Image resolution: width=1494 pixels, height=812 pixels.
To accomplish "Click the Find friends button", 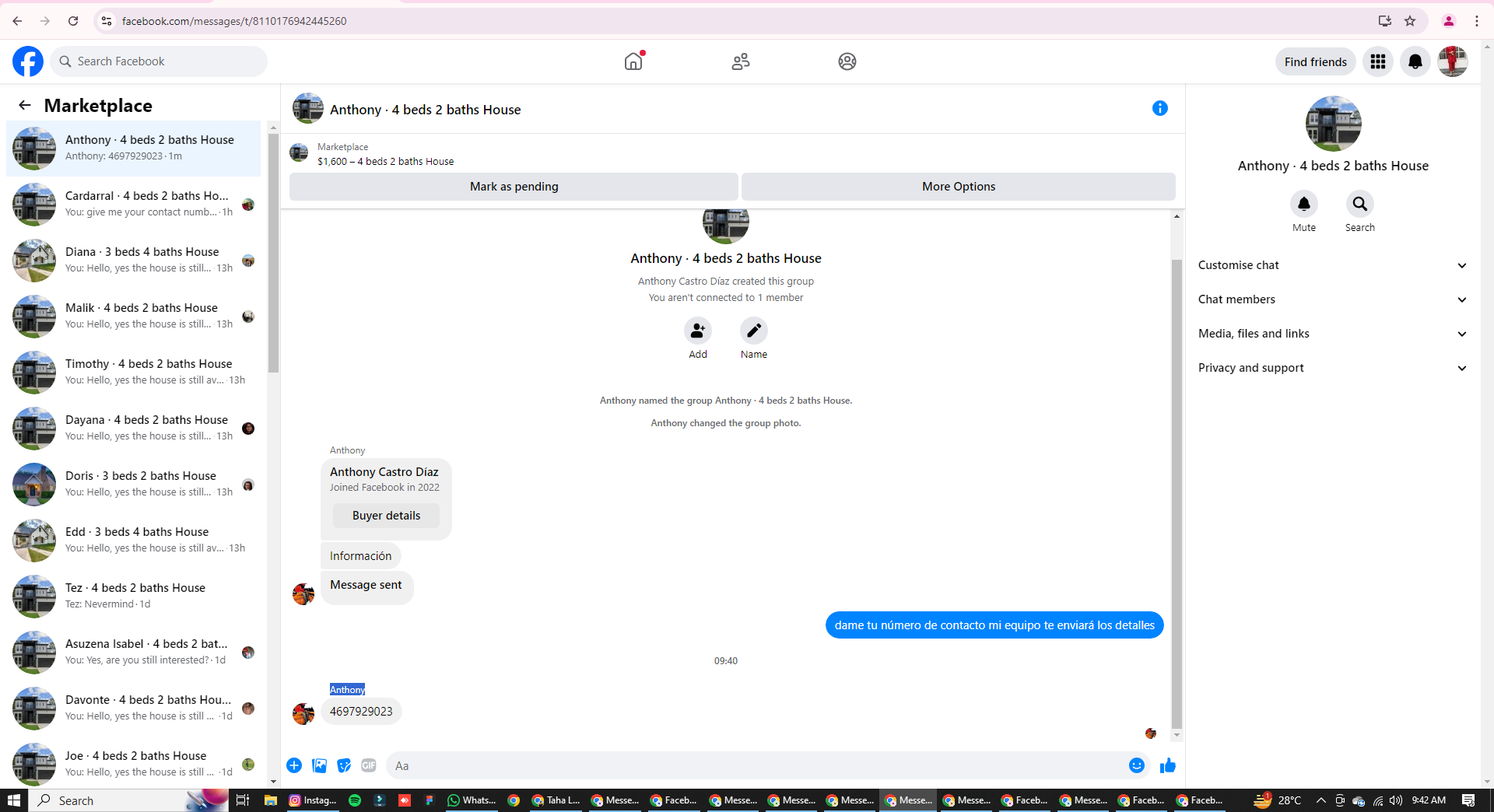I will [1315, 61].
